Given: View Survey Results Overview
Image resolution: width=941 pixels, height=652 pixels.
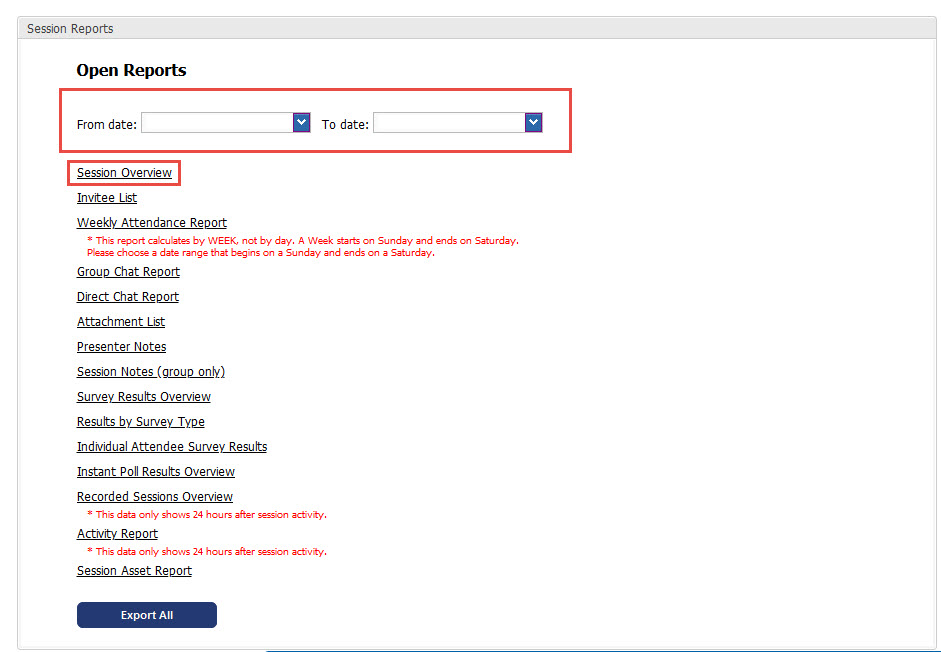Looking at the screenshot, I should pyautogui.click(x=144, y=397).
